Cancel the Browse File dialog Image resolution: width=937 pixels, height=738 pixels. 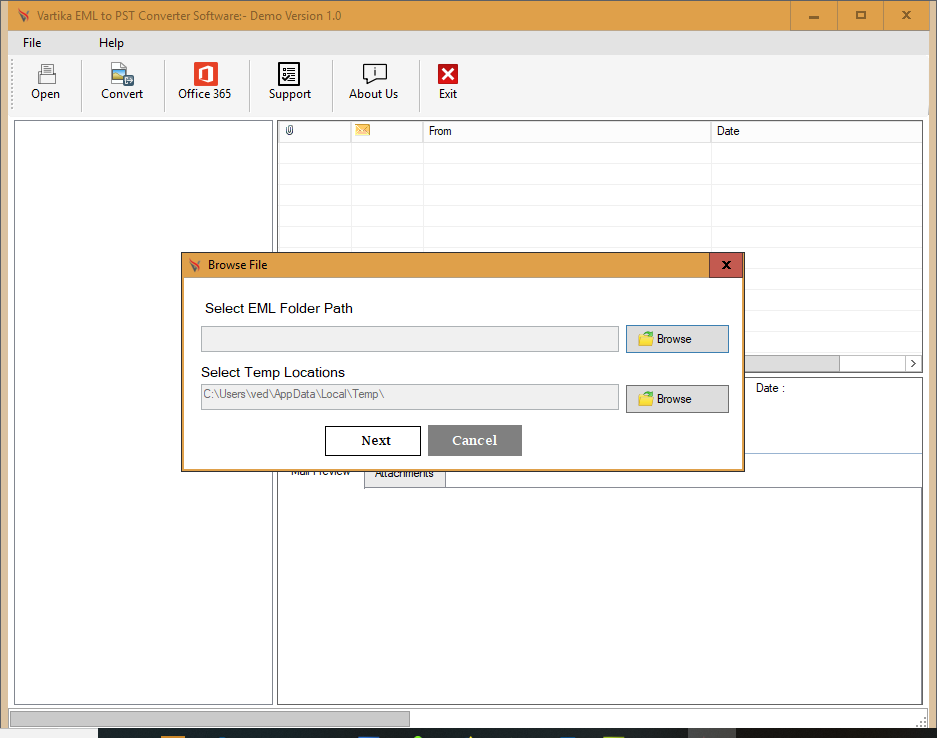click(474, 440)
